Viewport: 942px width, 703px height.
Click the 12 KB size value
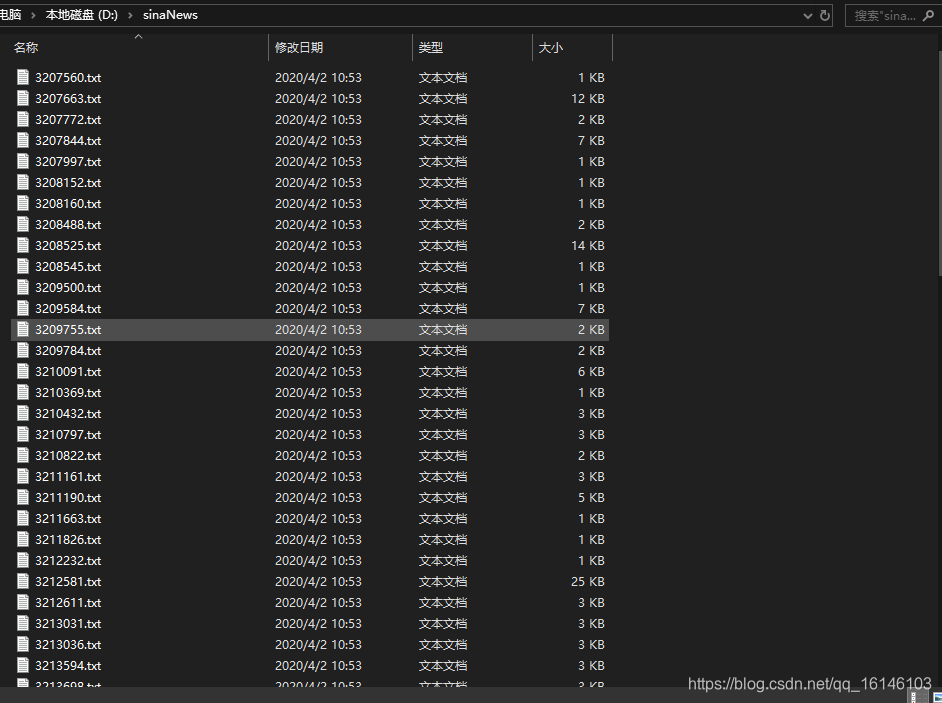[588, 98]
